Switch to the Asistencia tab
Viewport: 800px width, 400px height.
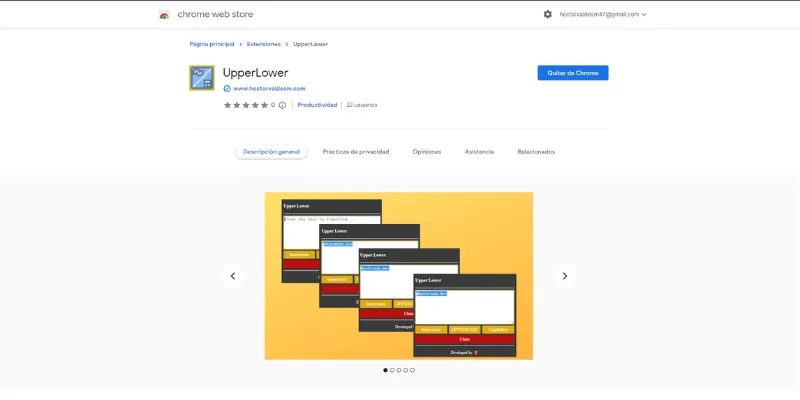[479, 152]
